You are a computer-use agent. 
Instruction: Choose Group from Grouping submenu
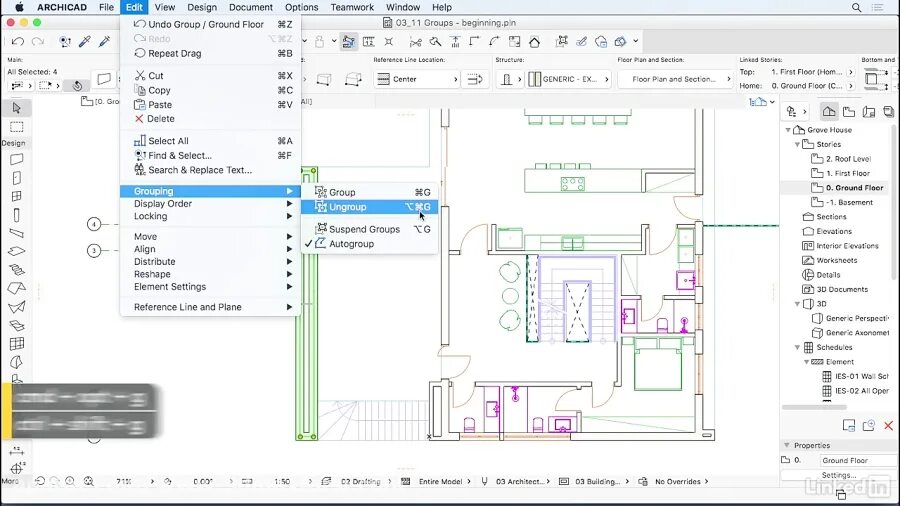coord(369,192)
